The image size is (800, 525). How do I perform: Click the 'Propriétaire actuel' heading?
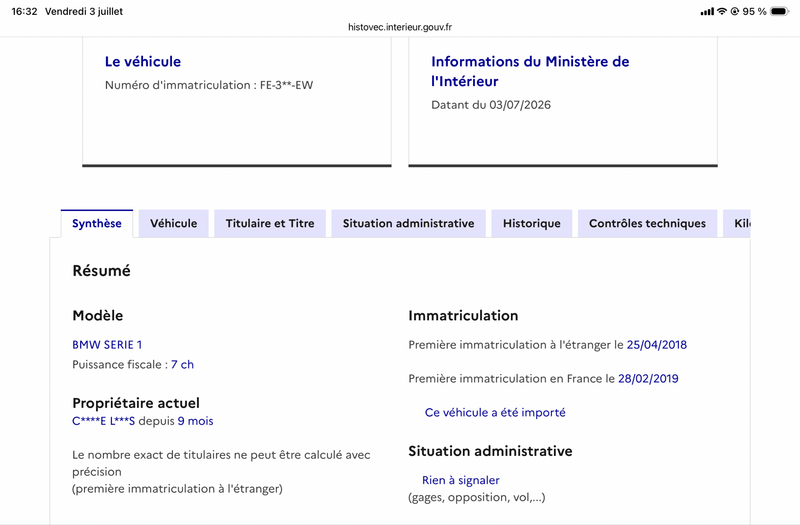tap(136, 403)
